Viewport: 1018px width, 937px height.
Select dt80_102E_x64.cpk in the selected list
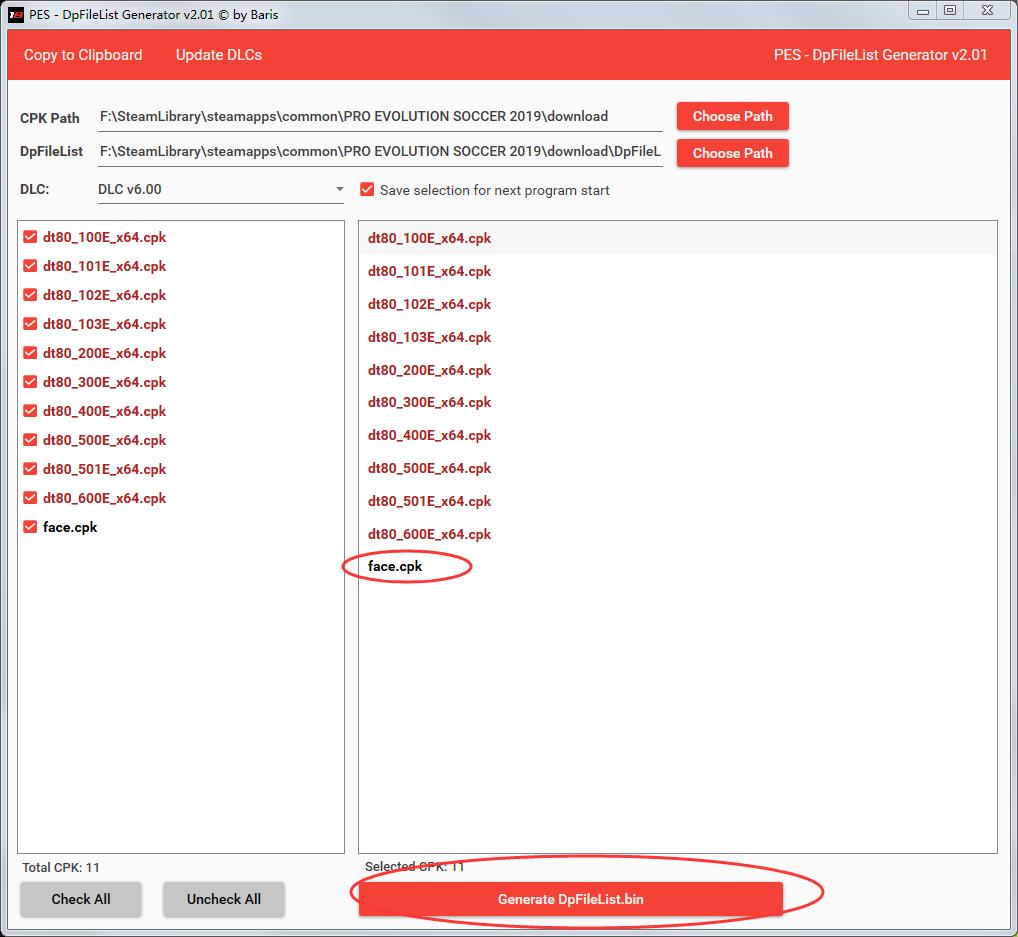pos(678,304)
